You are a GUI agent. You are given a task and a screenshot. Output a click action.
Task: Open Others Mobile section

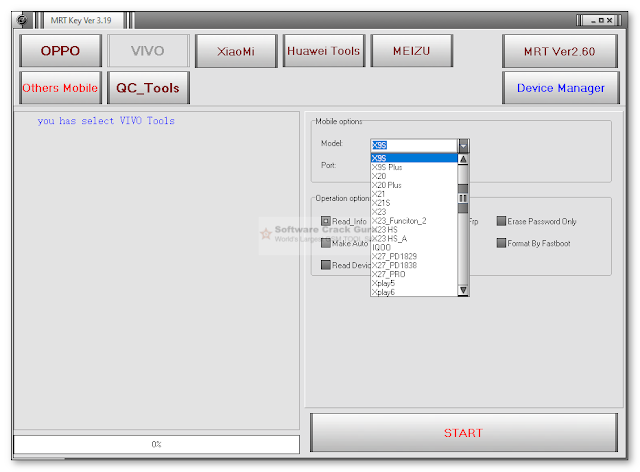(x=60, y=88)
